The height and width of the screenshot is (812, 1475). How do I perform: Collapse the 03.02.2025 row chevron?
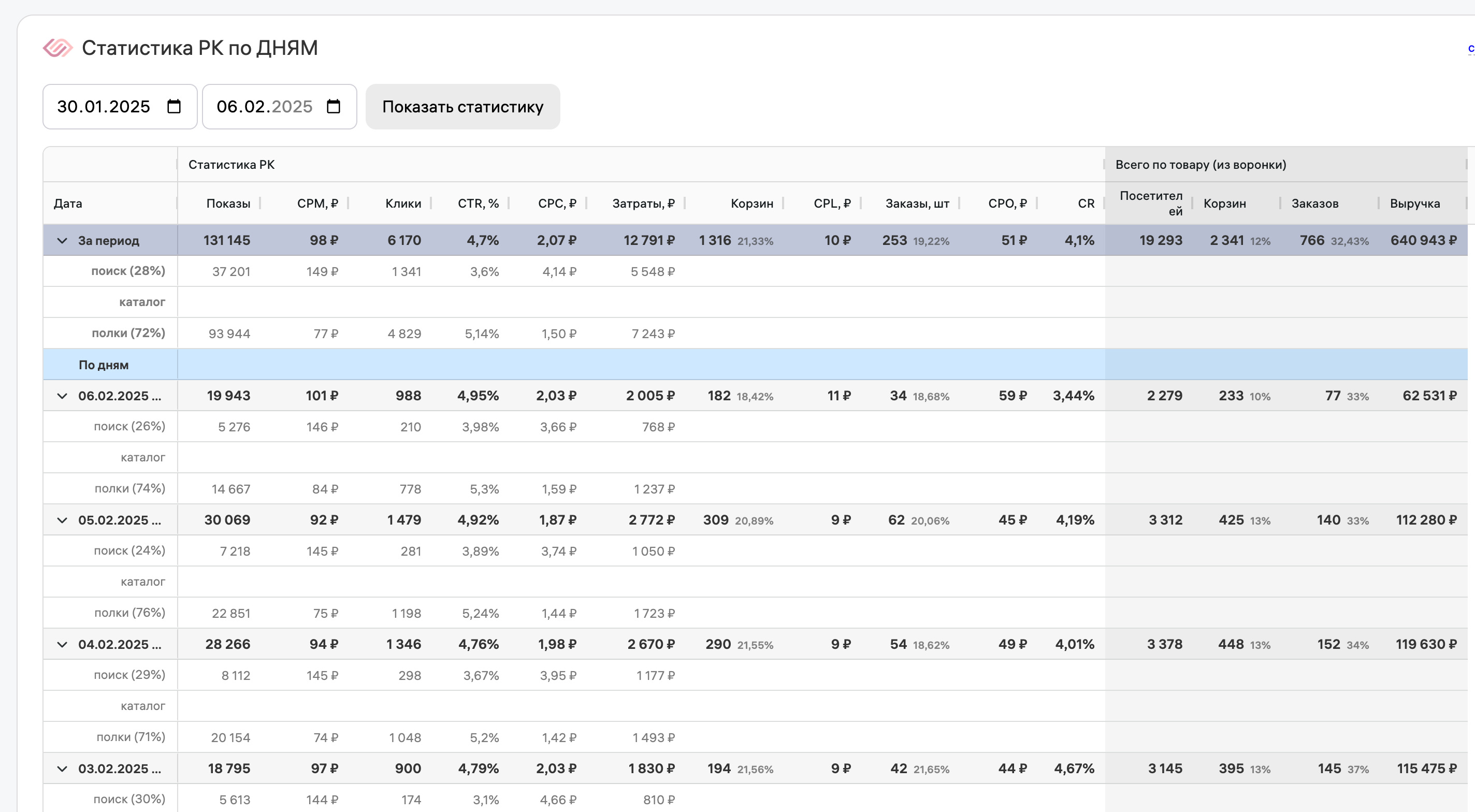click(x=62, y=769)
